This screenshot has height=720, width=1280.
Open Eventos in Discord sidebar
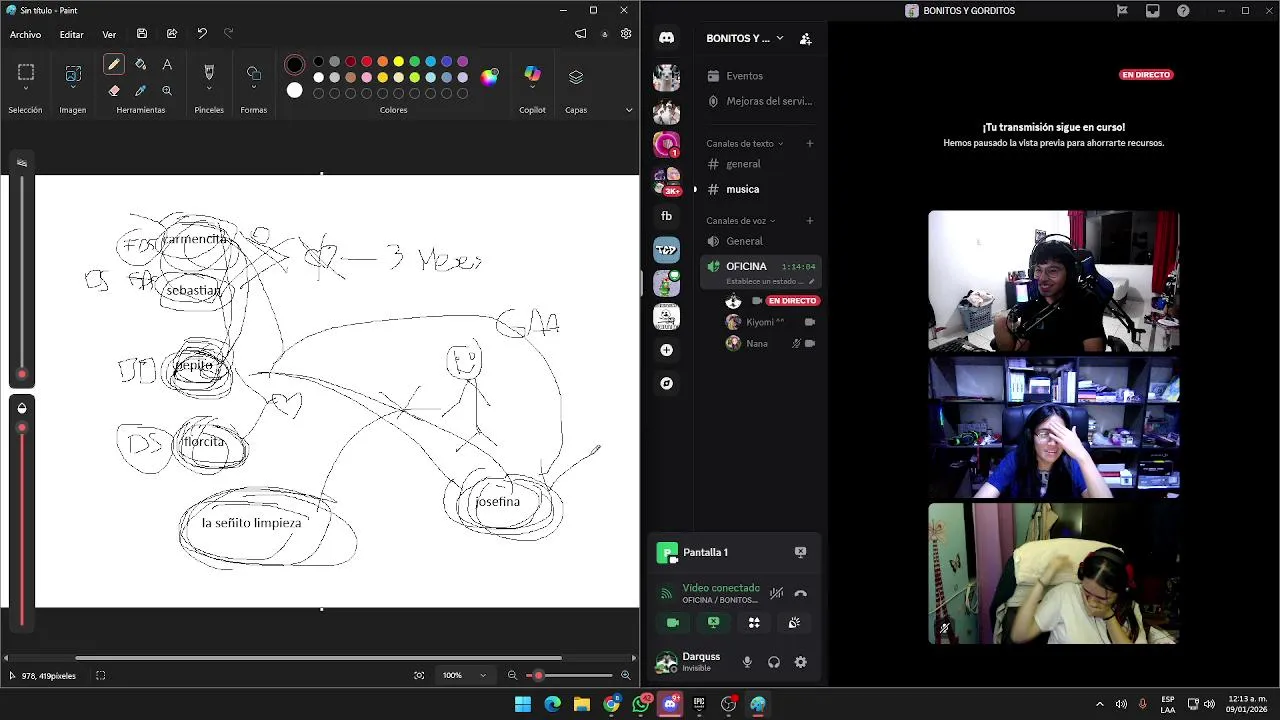coord(760,76)
